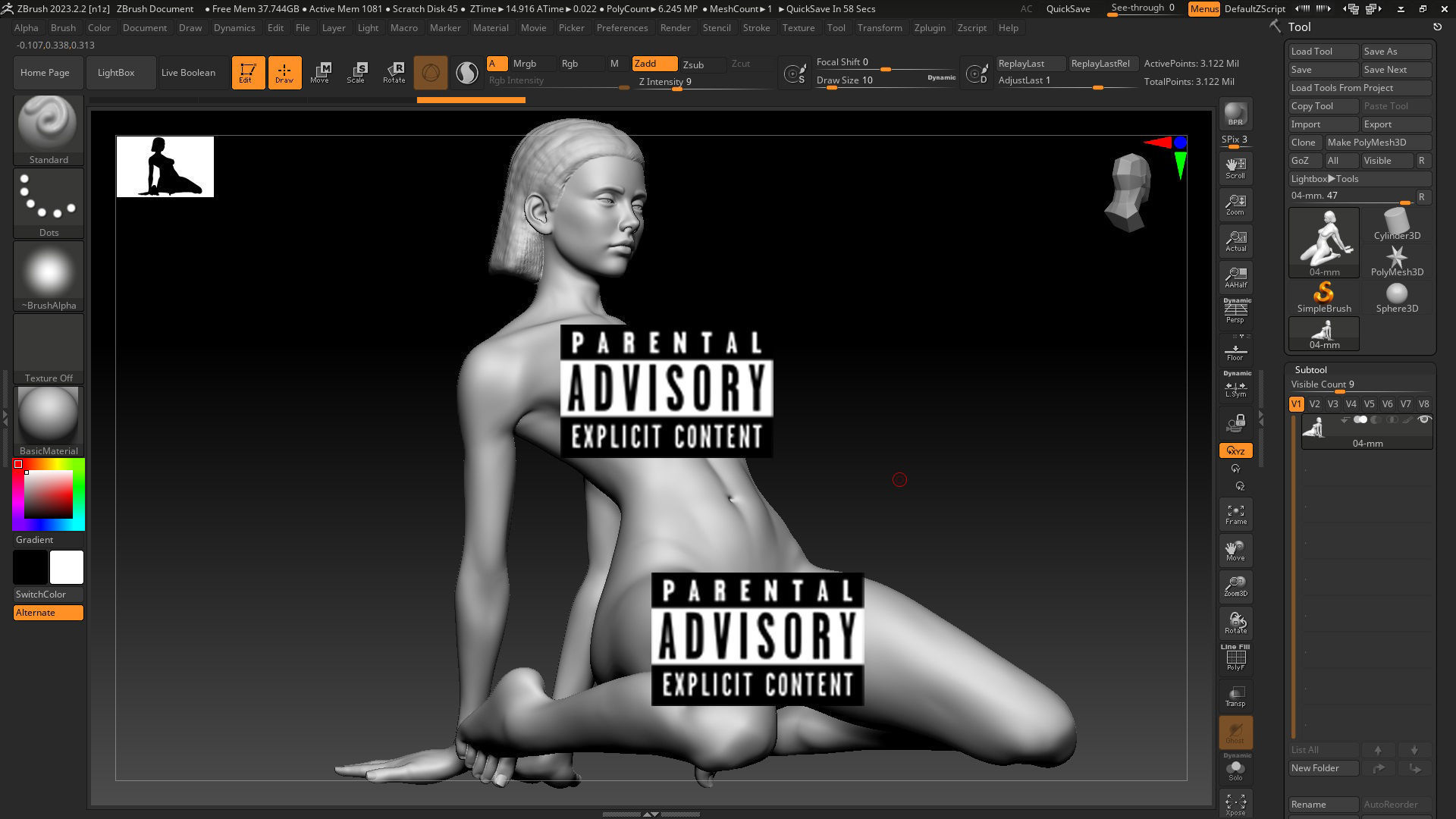Click the silhouette reference thumbnail in canvas
This screenshot has height=819, width=1456.
coord(165,167)
